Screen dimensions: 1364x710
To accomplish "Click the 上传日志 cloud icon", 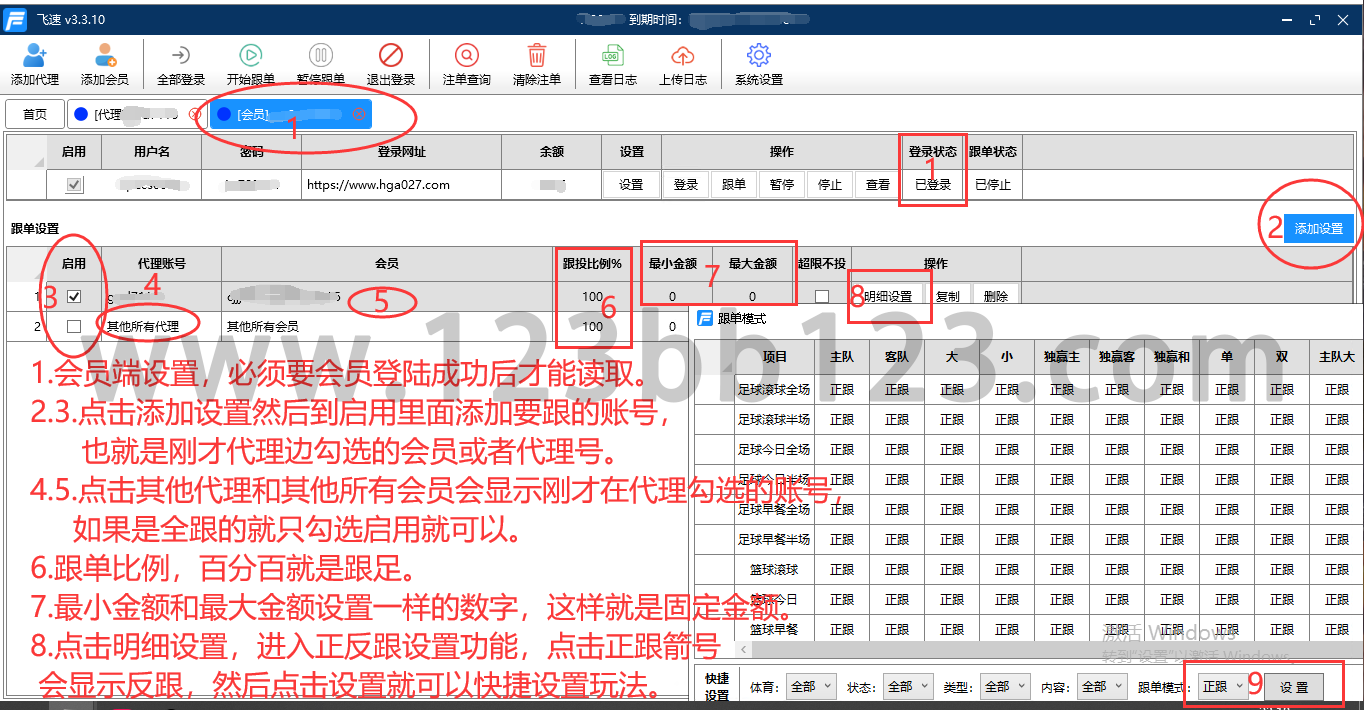I will pos(683,57).
